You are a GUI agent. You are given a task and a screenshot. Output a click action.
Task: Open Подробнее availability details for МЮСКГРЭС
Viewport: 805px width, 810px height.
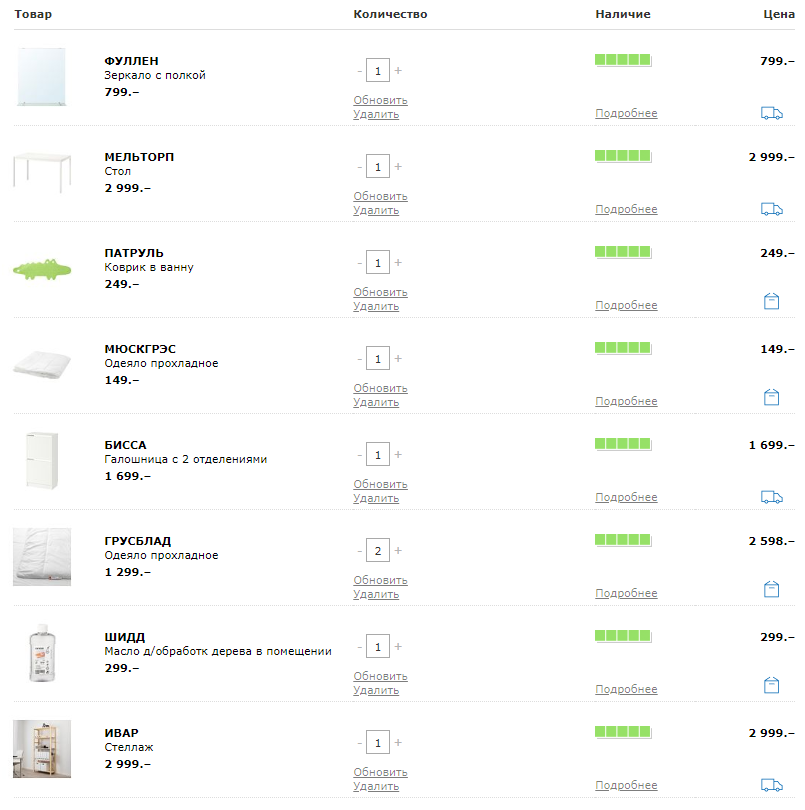[626, 401]
